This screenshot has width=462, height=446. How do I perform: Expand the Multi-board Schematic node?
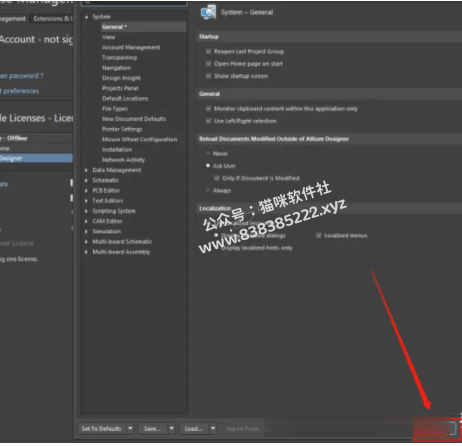point(86,242)
